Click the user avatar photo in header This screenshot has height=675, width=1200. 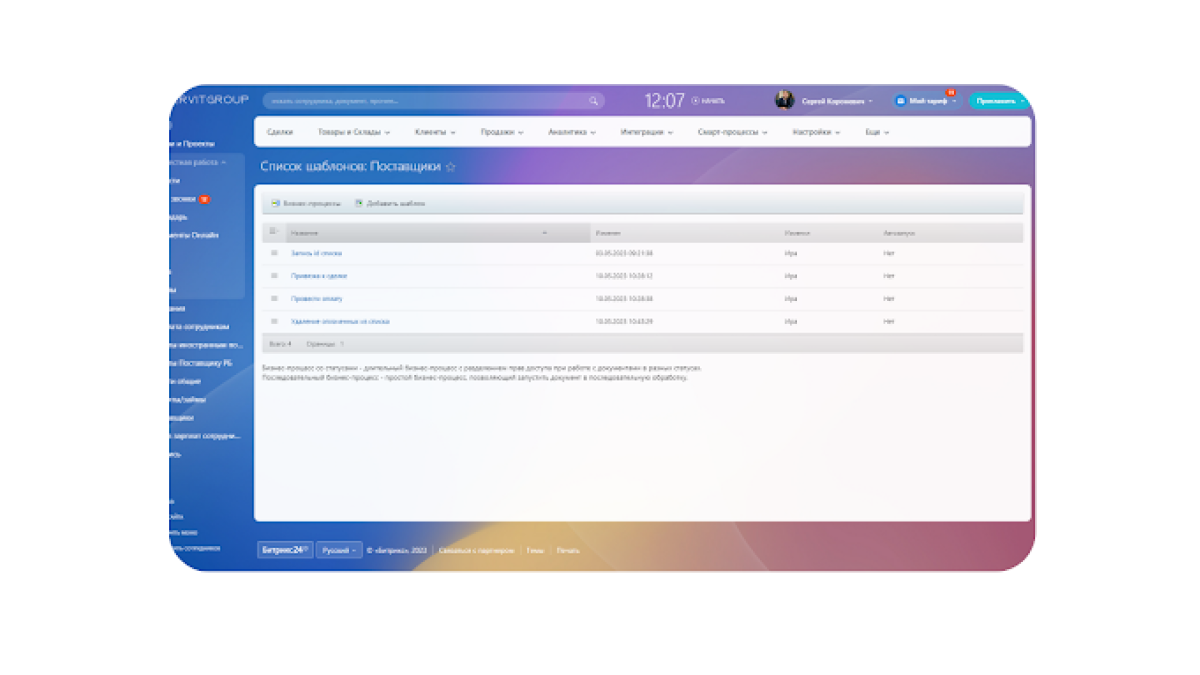pos(784,100)
